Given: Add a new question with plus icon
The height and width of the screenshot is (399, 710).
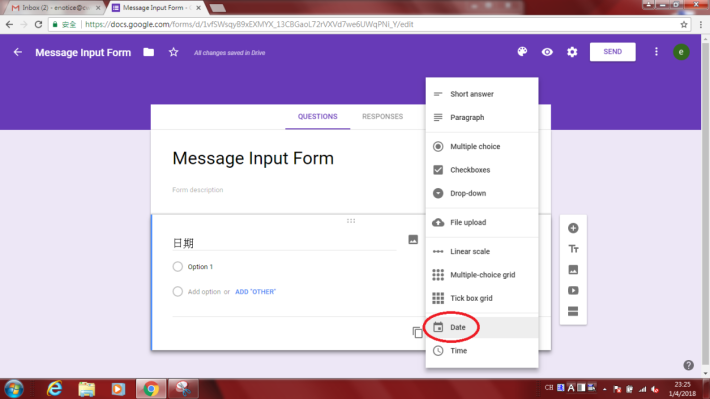Looking at the screenshot, I should [573, 228].
